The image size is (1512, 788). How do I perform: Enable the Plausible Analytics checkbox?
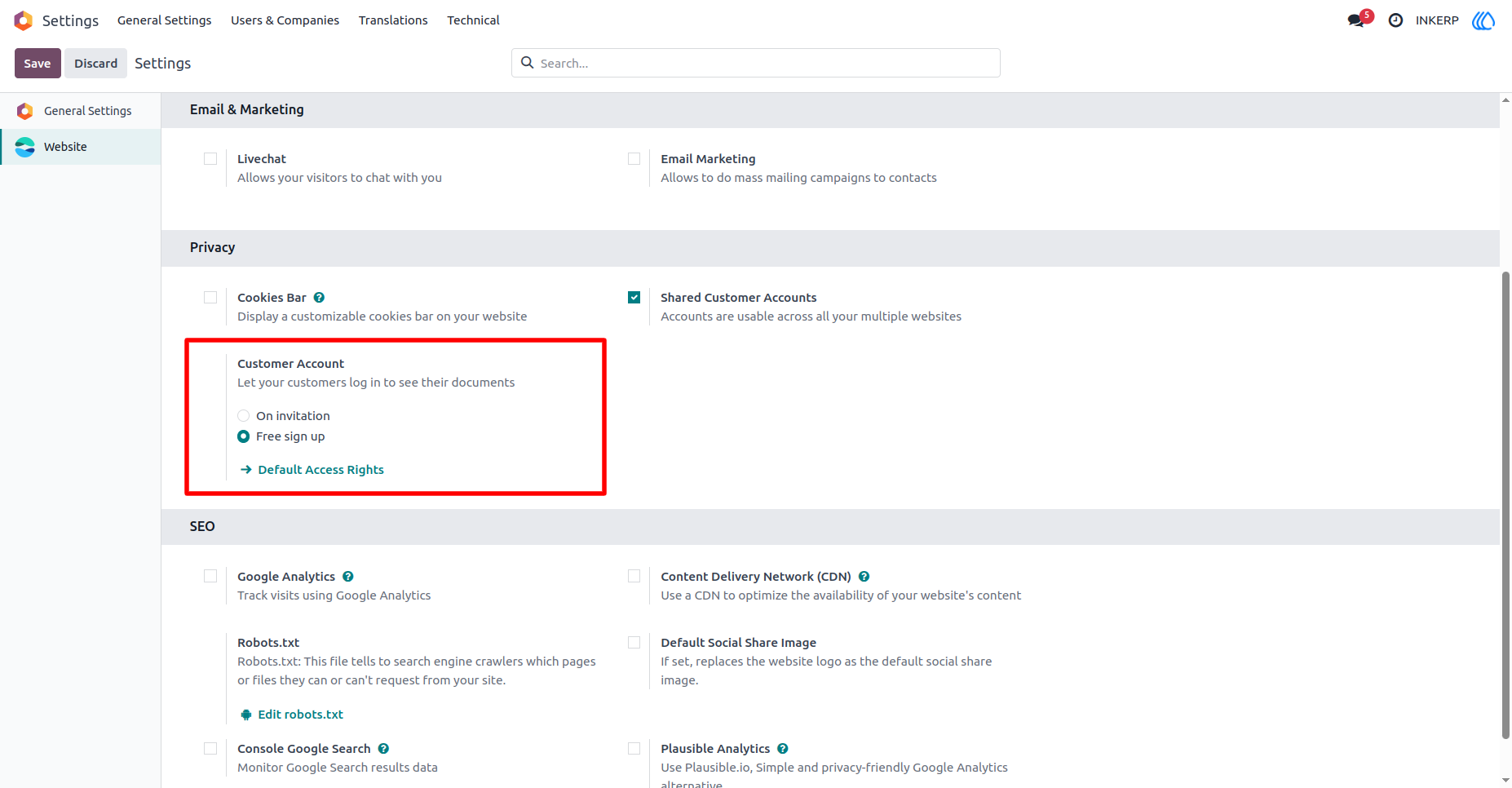coord(634,749)
